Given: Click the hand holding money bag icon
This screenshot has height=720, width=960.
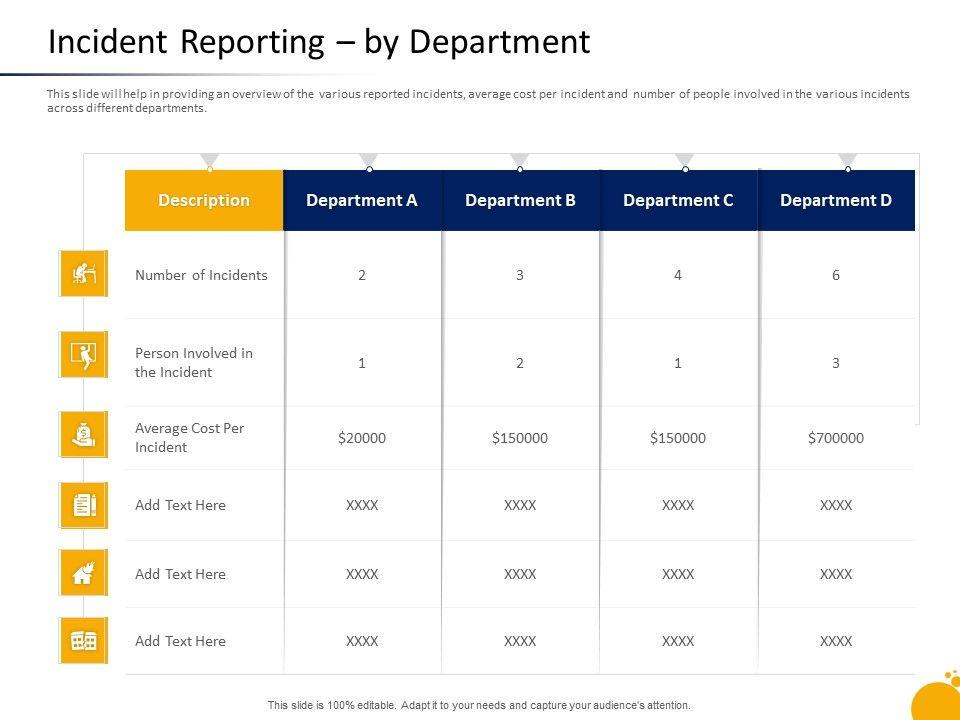Looking at the screenshot, I should 83,435.
